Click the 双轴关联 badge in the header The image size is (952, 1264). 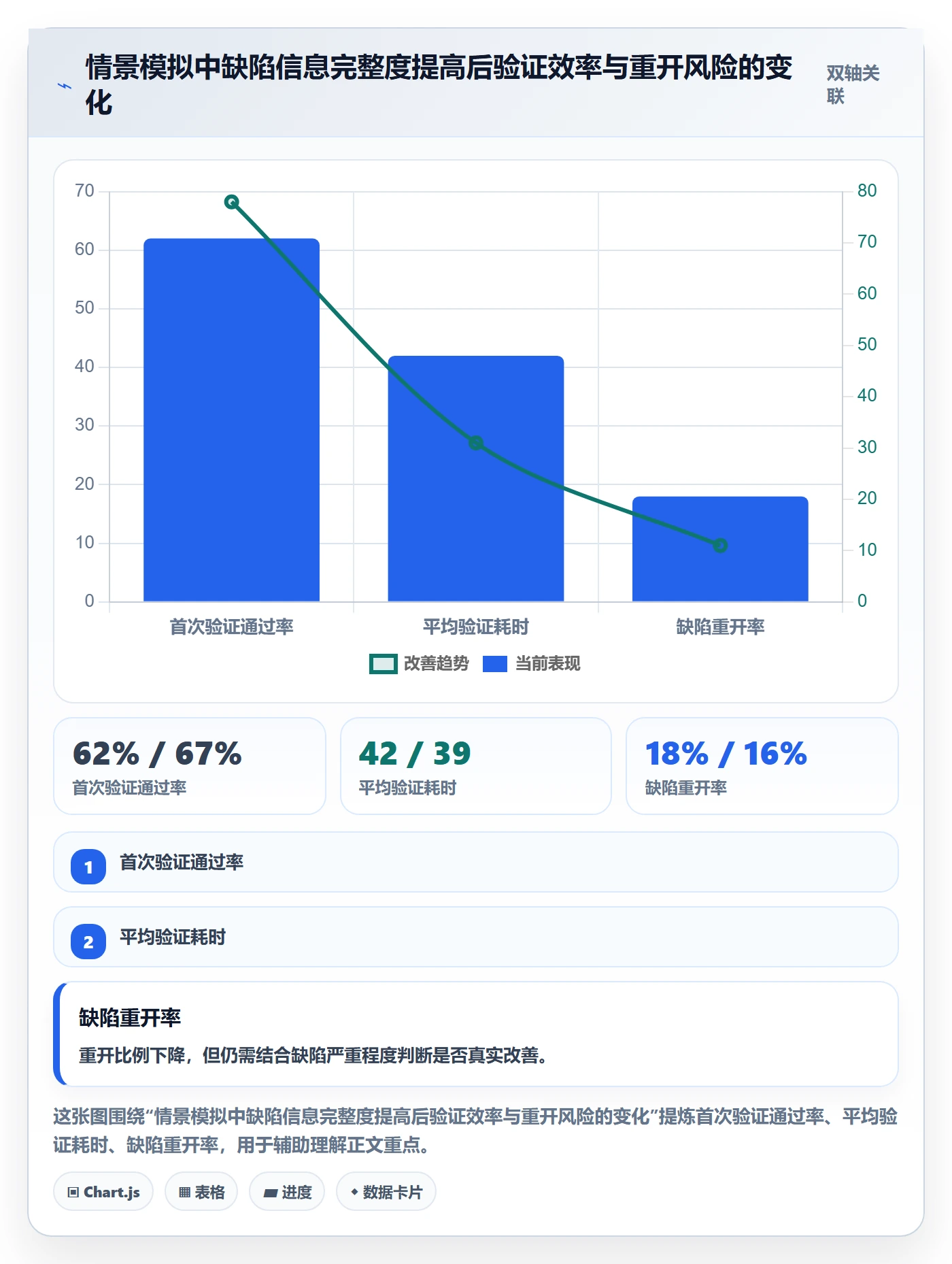point(853,84)
